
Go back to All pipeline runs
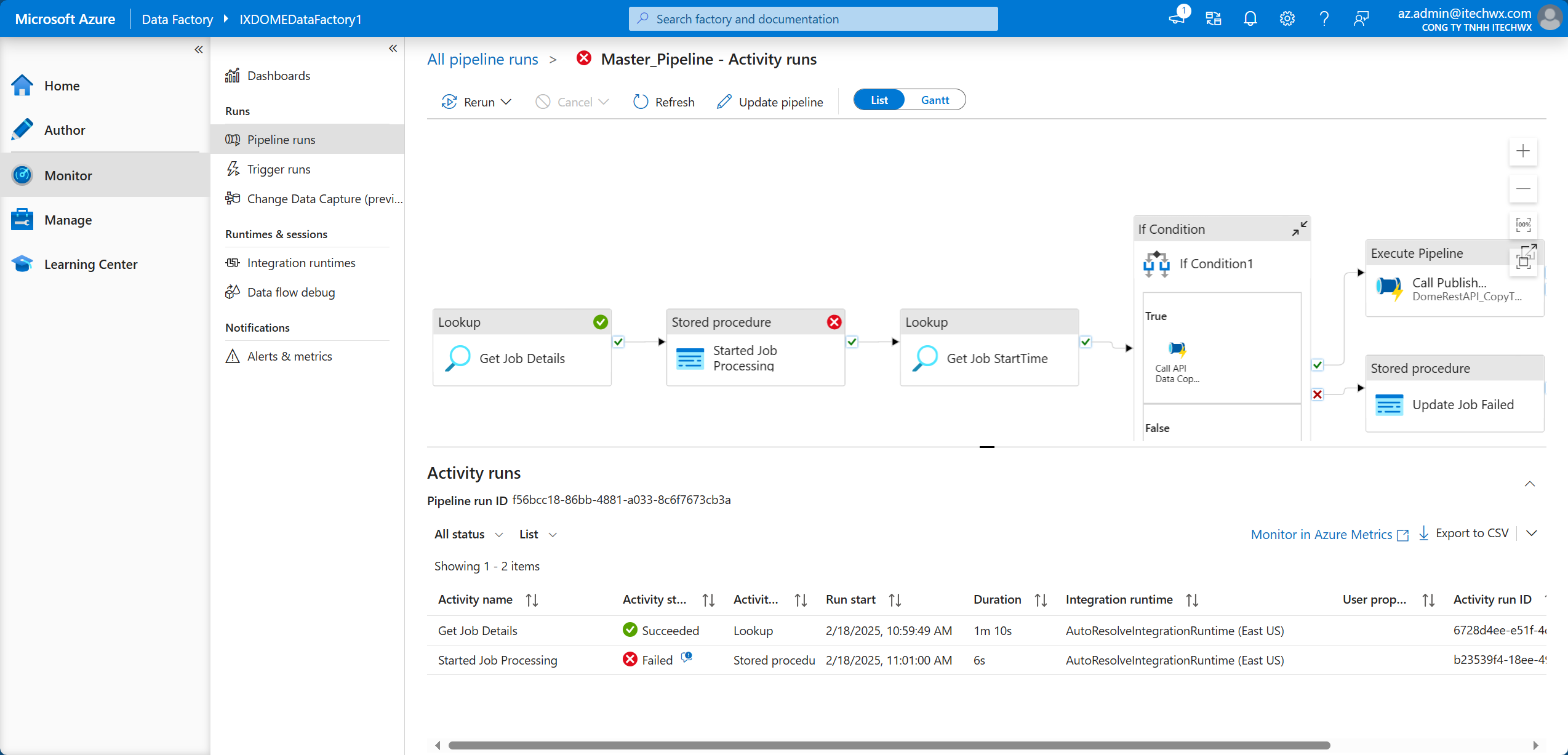[482, 59]
